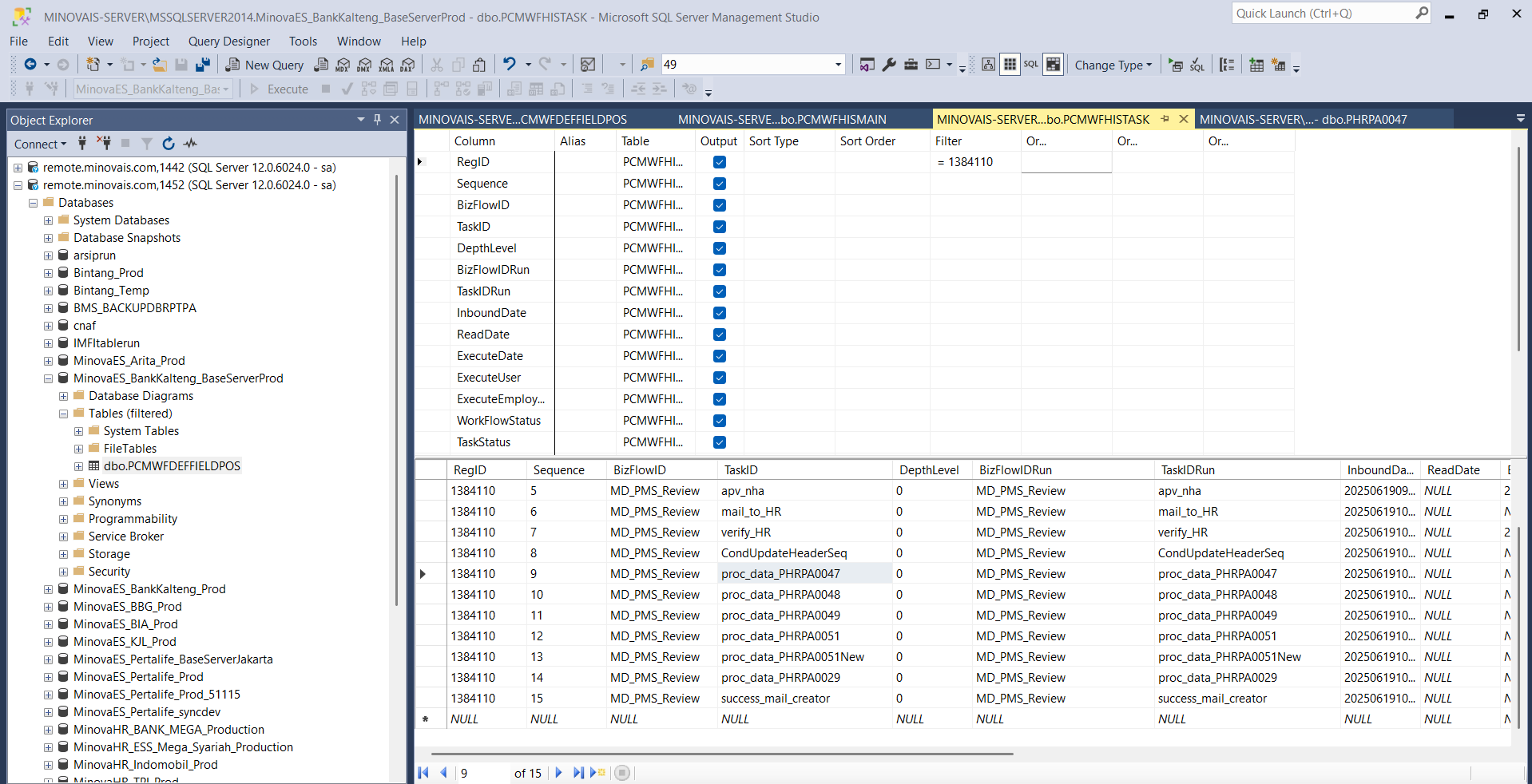Switch to the dbo.PHRPA0047 tab
Screen dimensions: 1532x784
click(x=1304, y=119)
